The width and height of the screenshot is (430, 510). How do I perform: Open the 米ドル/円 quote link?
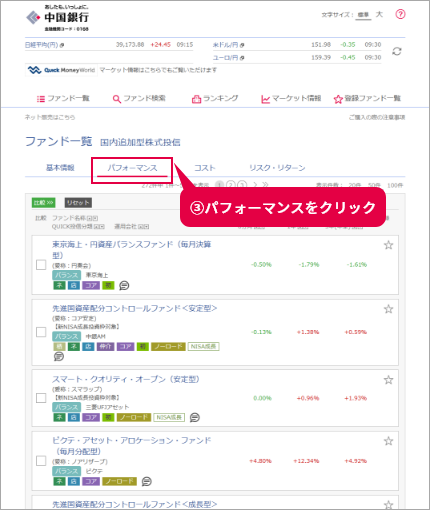pos(226,45)
